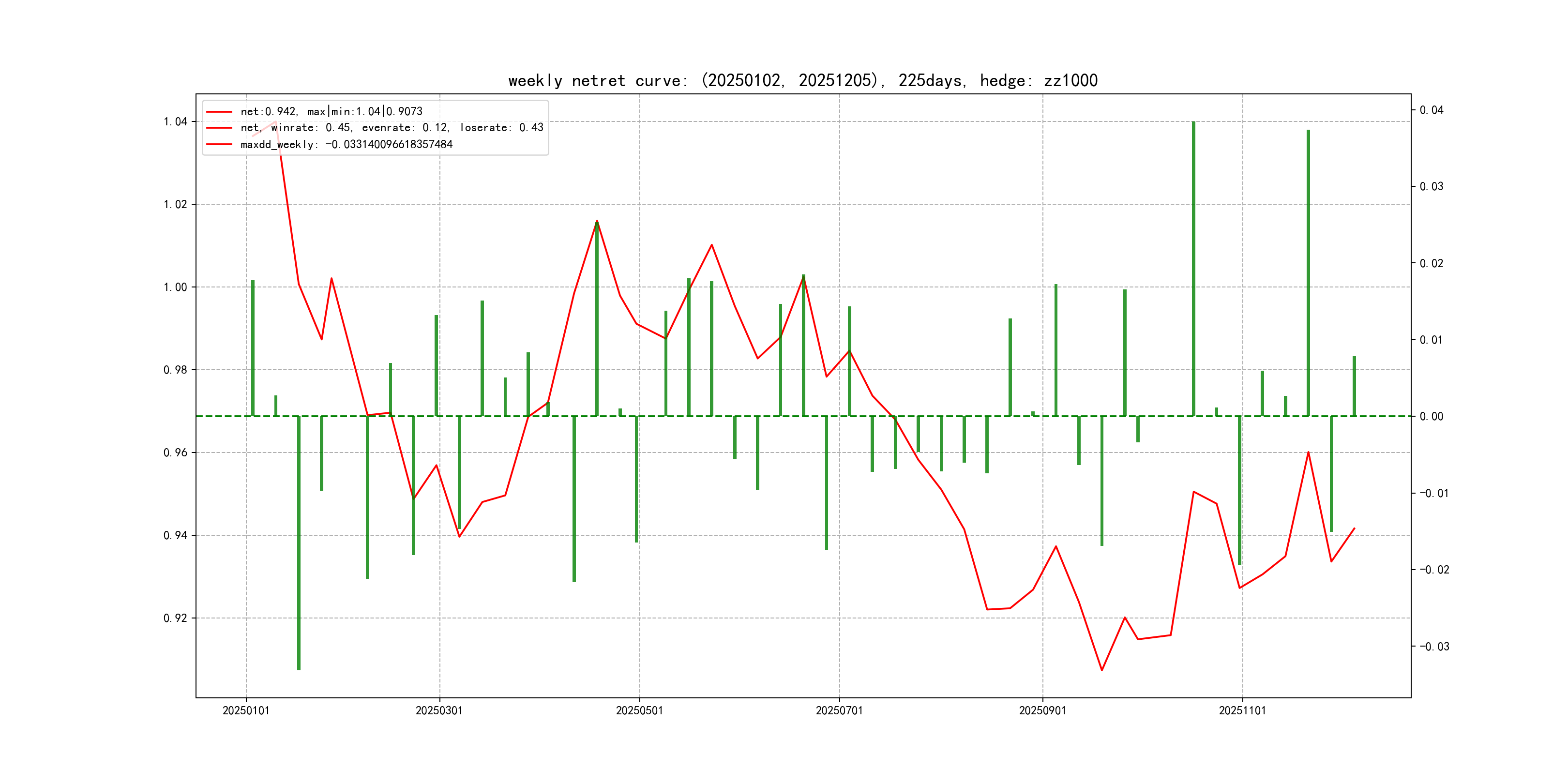1568x784 pixels.
Task: Click the 1.04 left axis tick label
Action: click(x=175, y=122)
